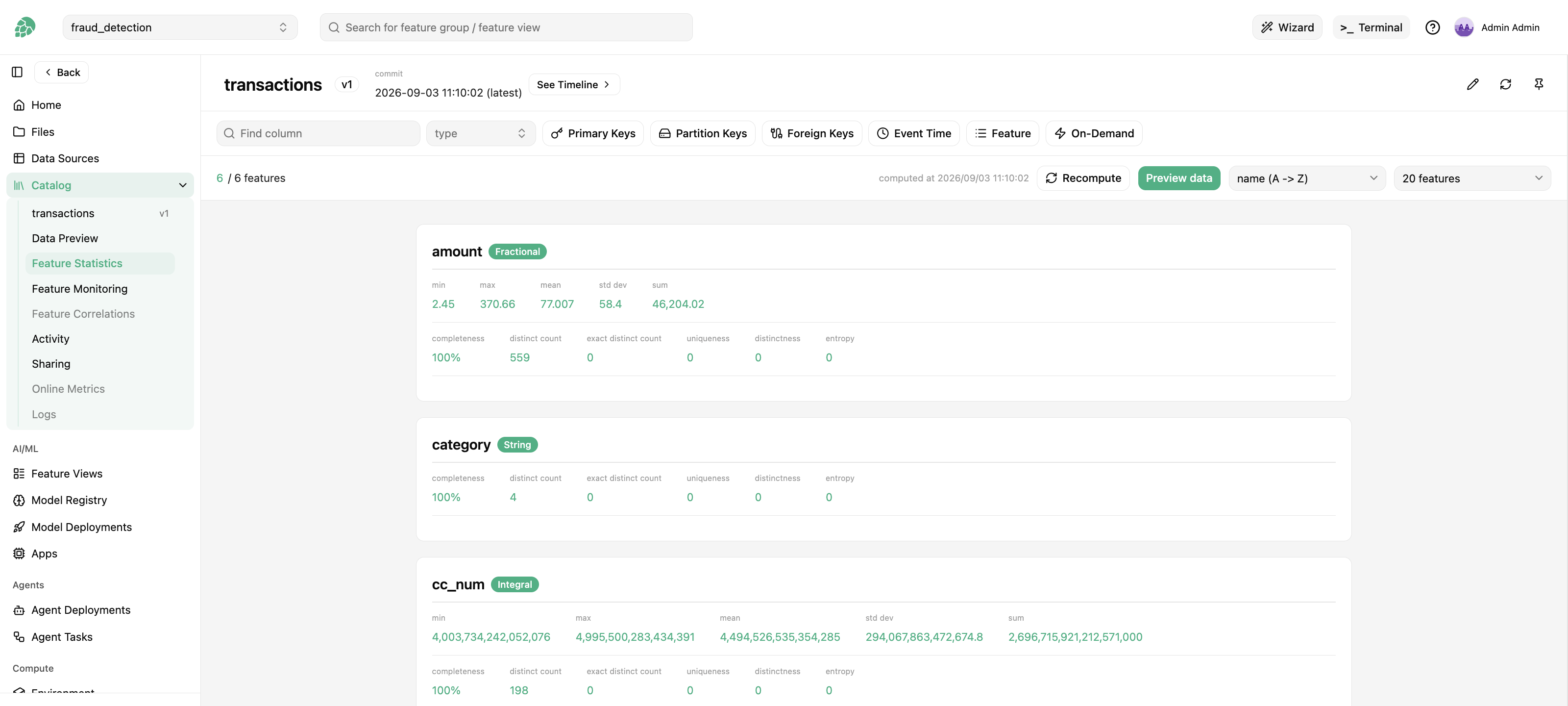1568x706 pixels.
Task: Filter columns by Foreign Keys
Action: (x=811, y=133)
